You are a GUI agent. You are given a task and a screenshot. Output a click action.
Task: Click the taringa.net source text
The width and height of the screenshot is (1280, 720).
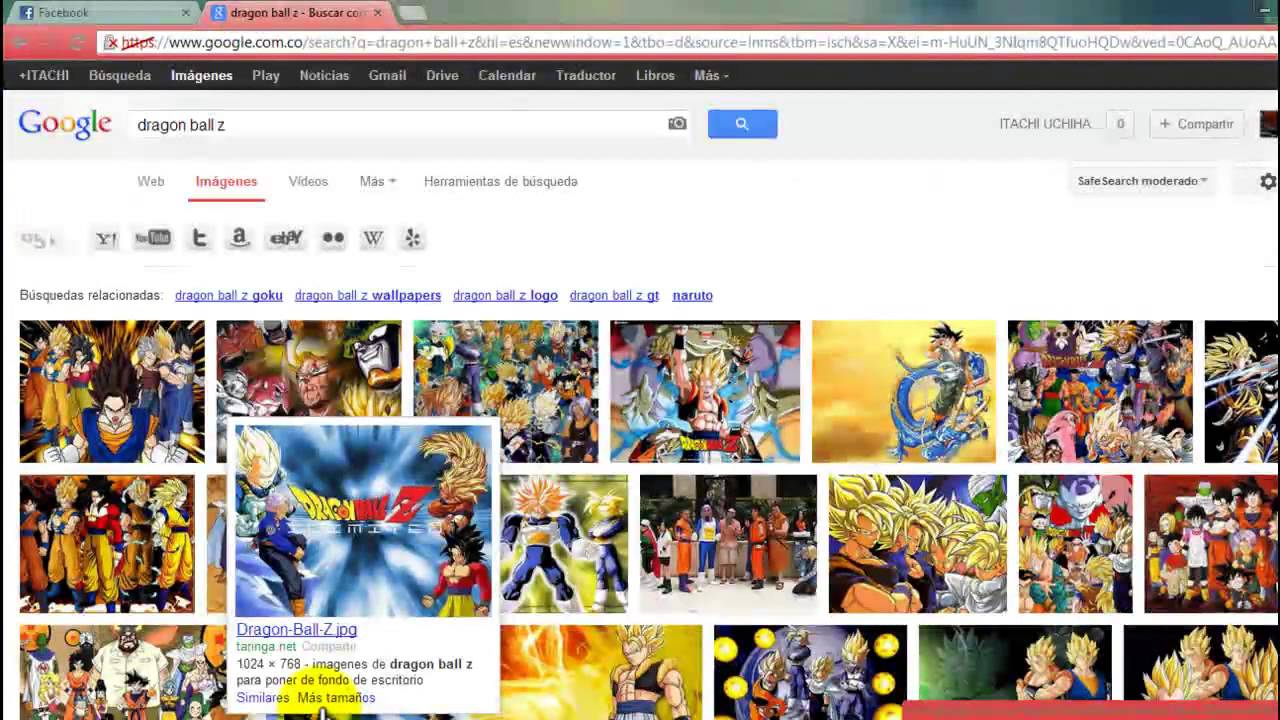266,646
